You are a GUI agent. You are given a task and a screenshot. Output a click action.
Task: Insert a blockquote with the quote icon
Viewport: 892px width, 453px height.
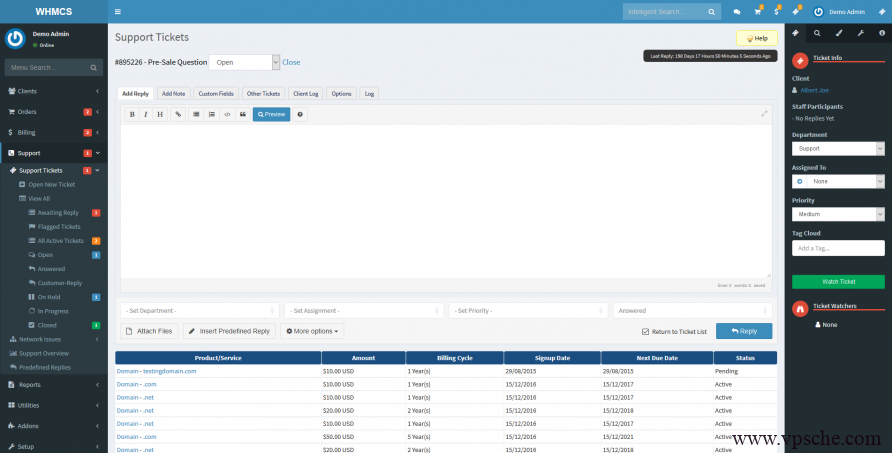pyautogui.click(x=242, y=114)
